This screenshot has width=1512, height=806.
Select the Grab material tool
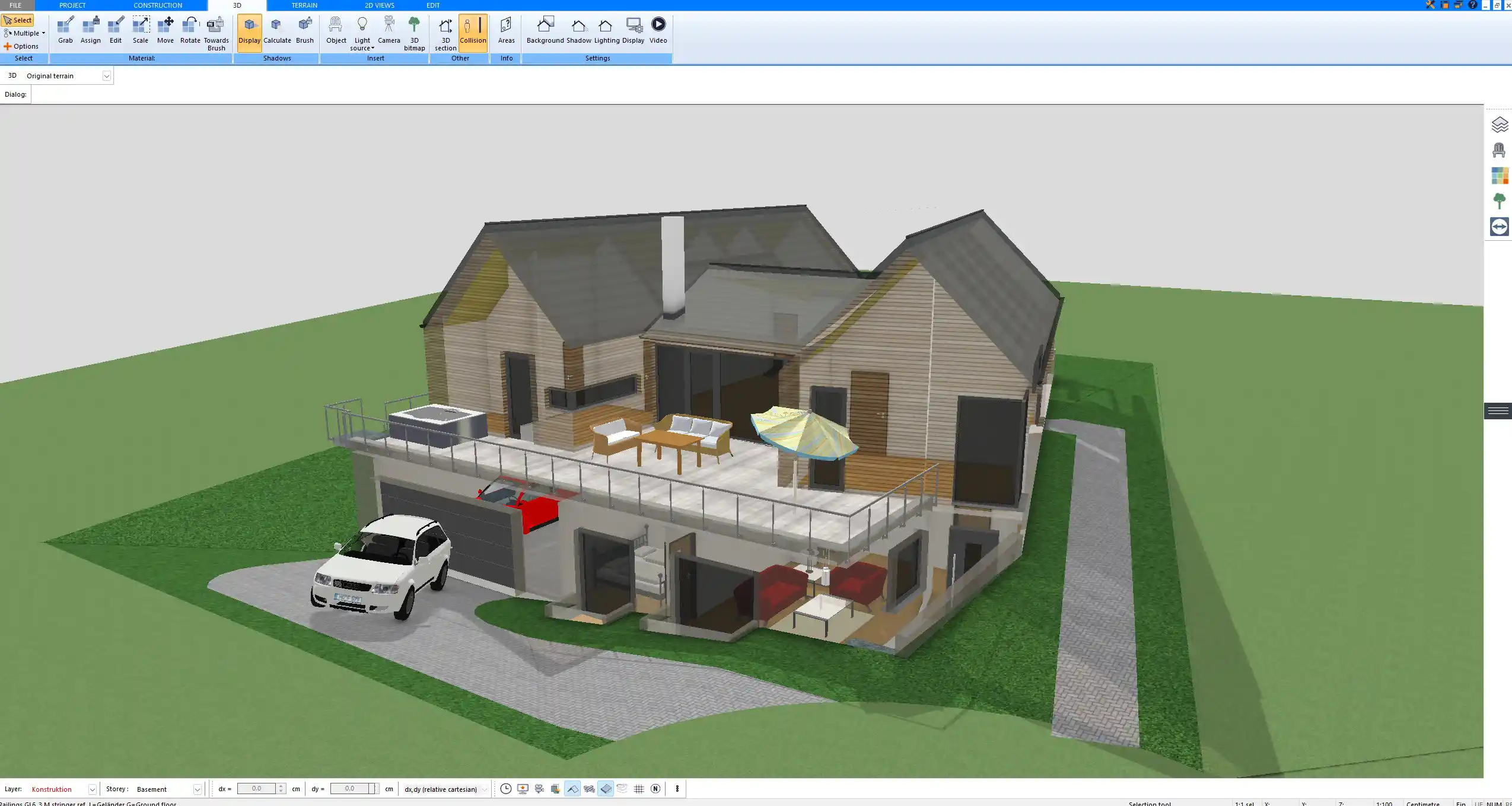click(65, 30)
